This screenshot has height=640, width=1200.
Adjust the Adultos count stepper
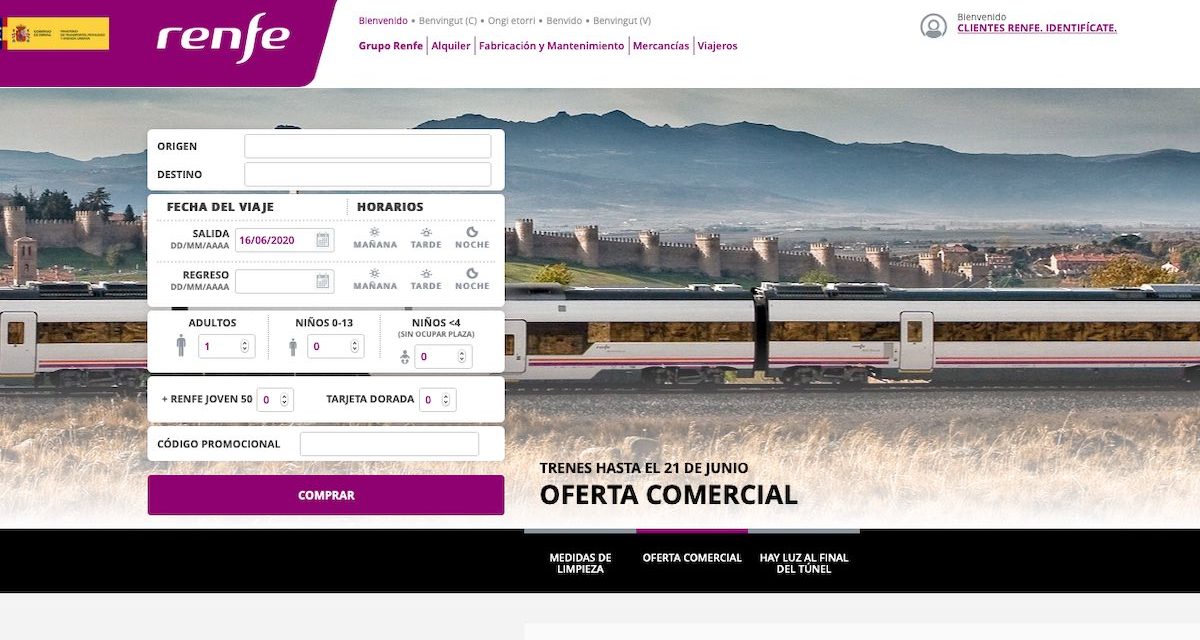245,347
